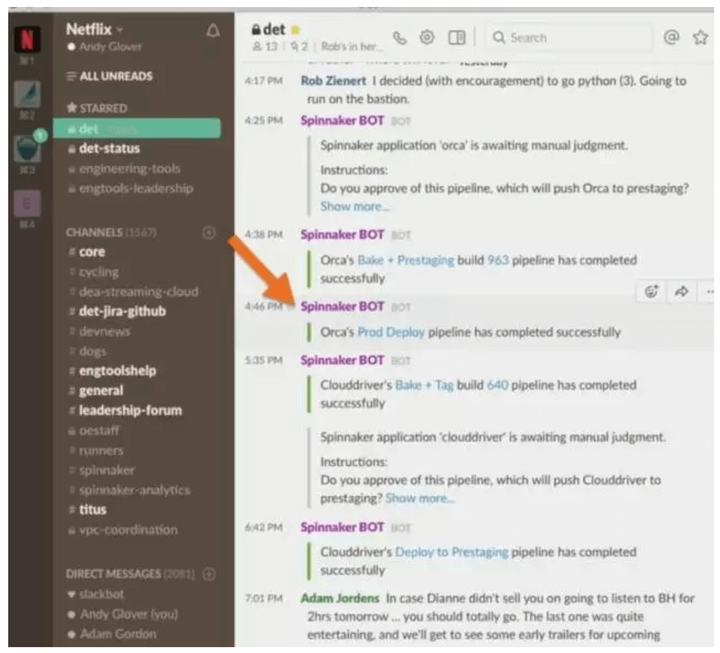Toggle the channel details pane icon
The image size is (720, 653).
[x=456, y=38]
